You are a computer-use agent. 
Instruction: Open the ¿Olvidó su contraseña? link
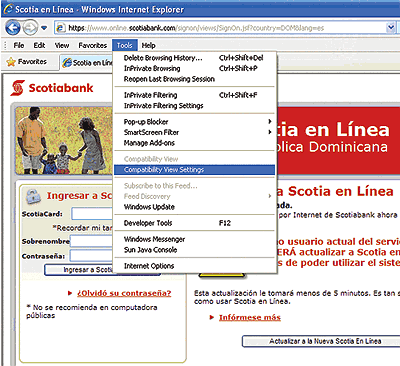[124, 293]
